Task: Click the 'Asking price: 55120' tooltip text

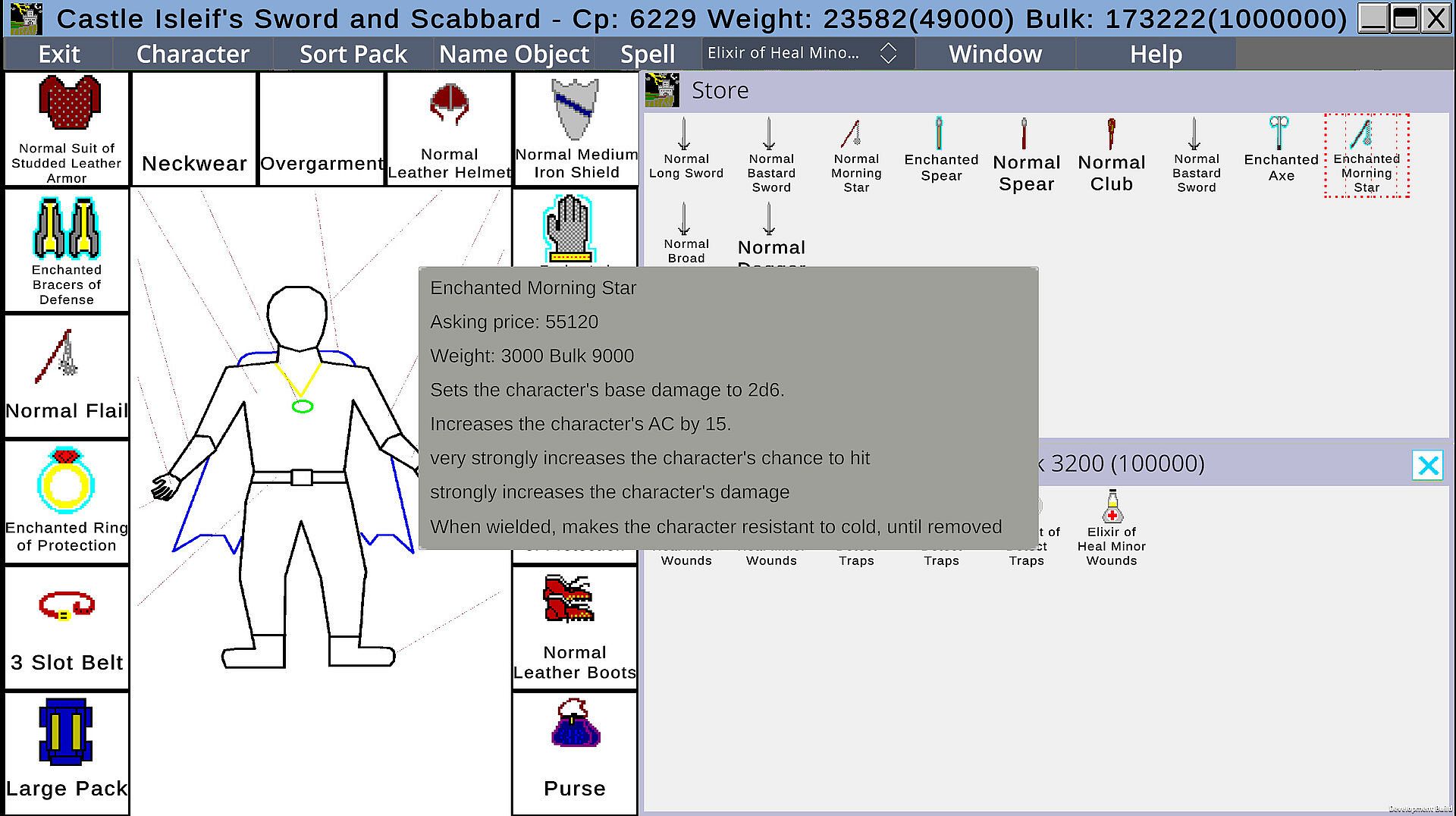Action: click(514, 322)
